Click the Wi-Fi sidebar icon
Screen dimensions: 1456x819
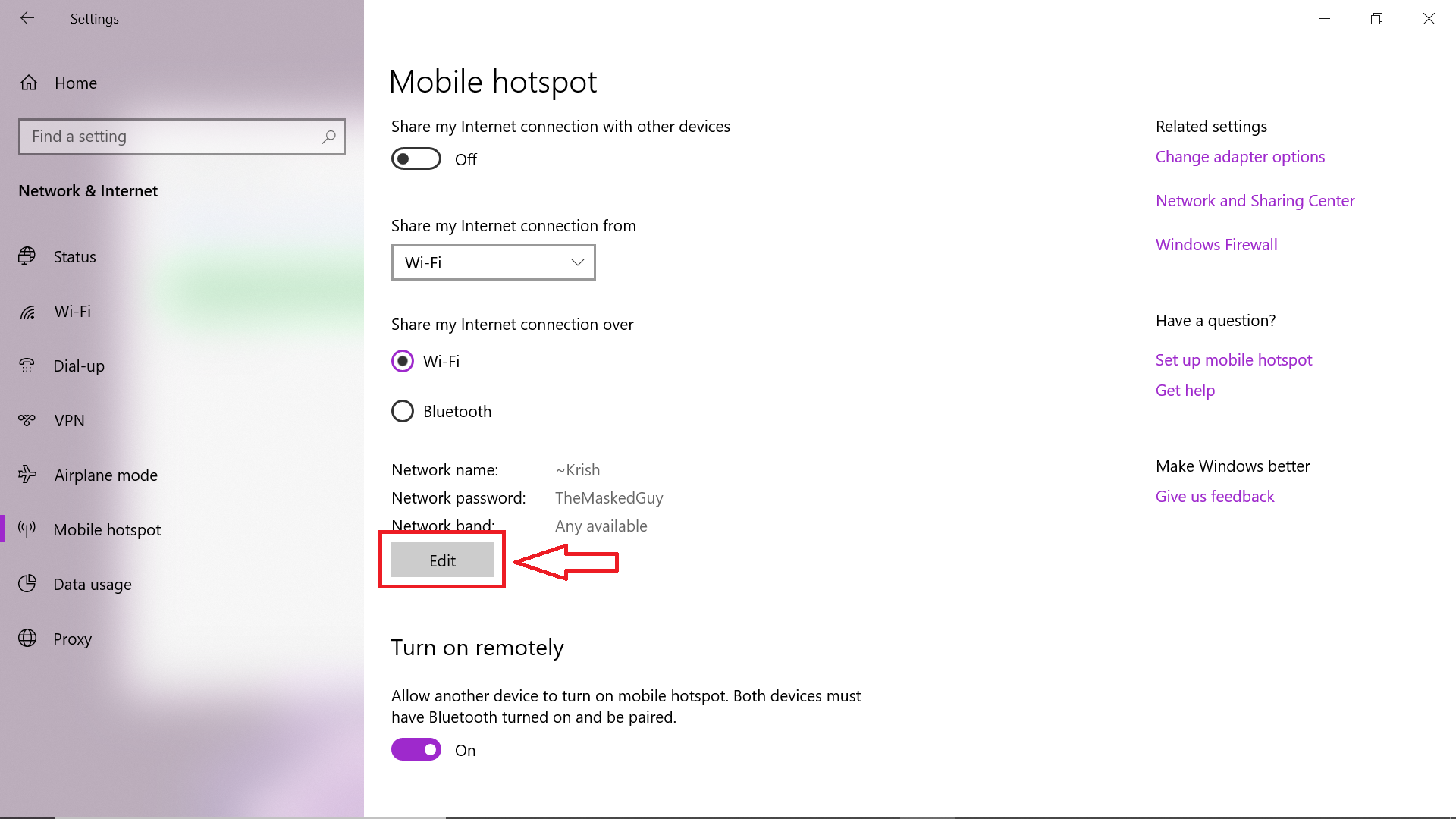tap(28, 310)
